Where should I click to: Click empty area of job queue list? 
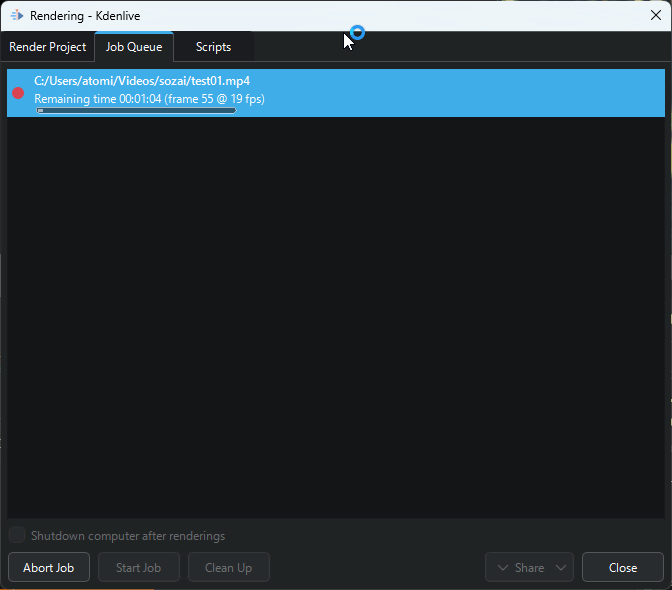point(335,320)
